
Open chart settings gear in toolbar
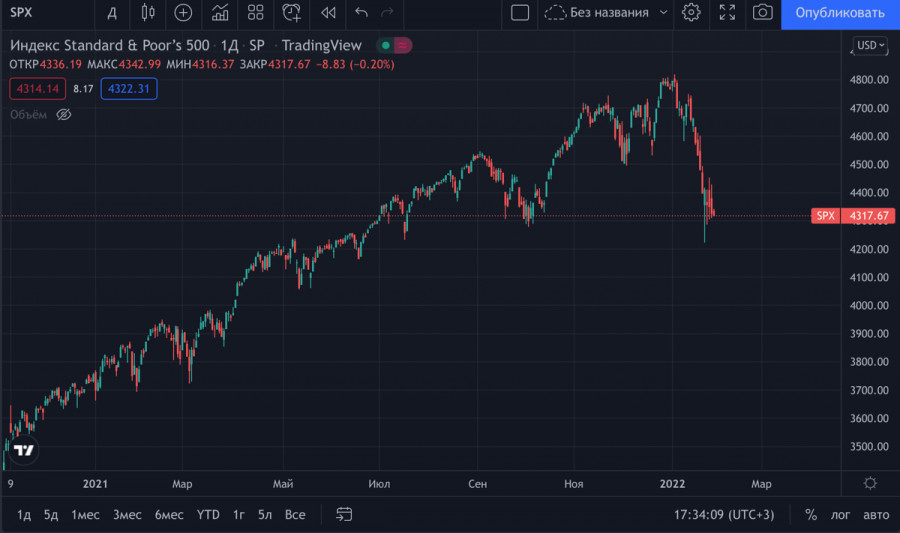pos(691,13)
